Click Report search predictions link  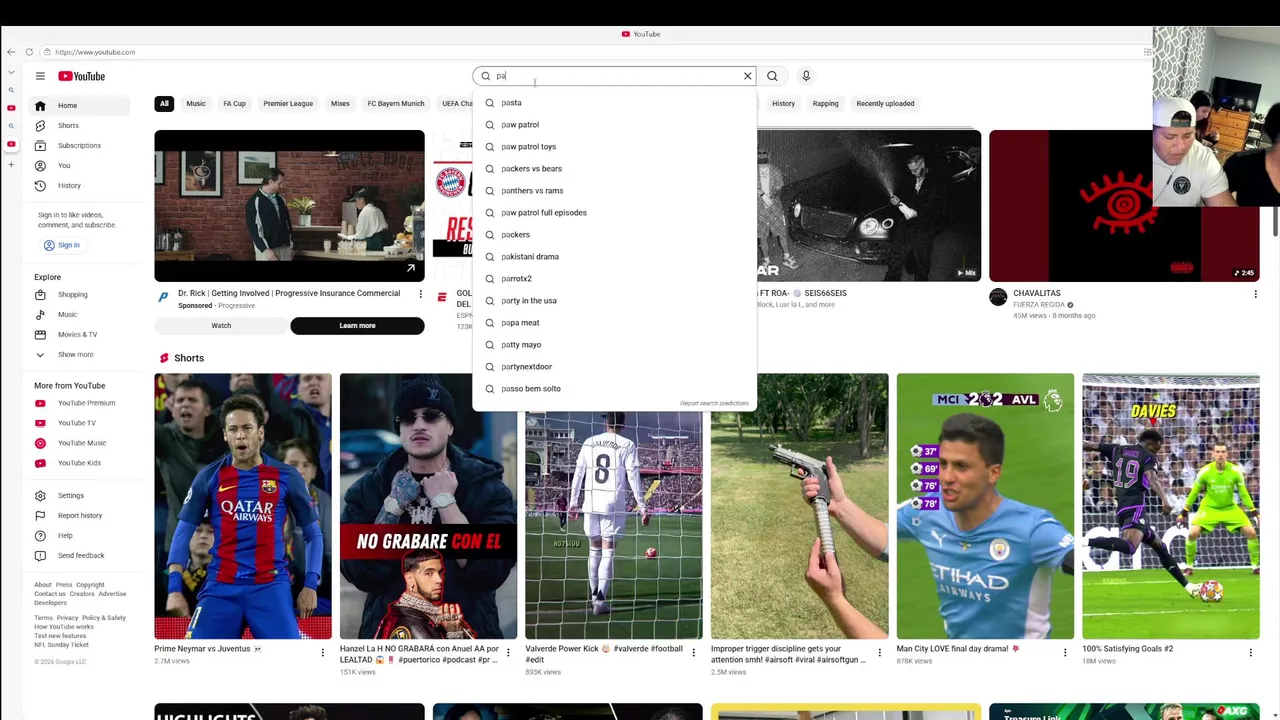click(x=714, y=403)
